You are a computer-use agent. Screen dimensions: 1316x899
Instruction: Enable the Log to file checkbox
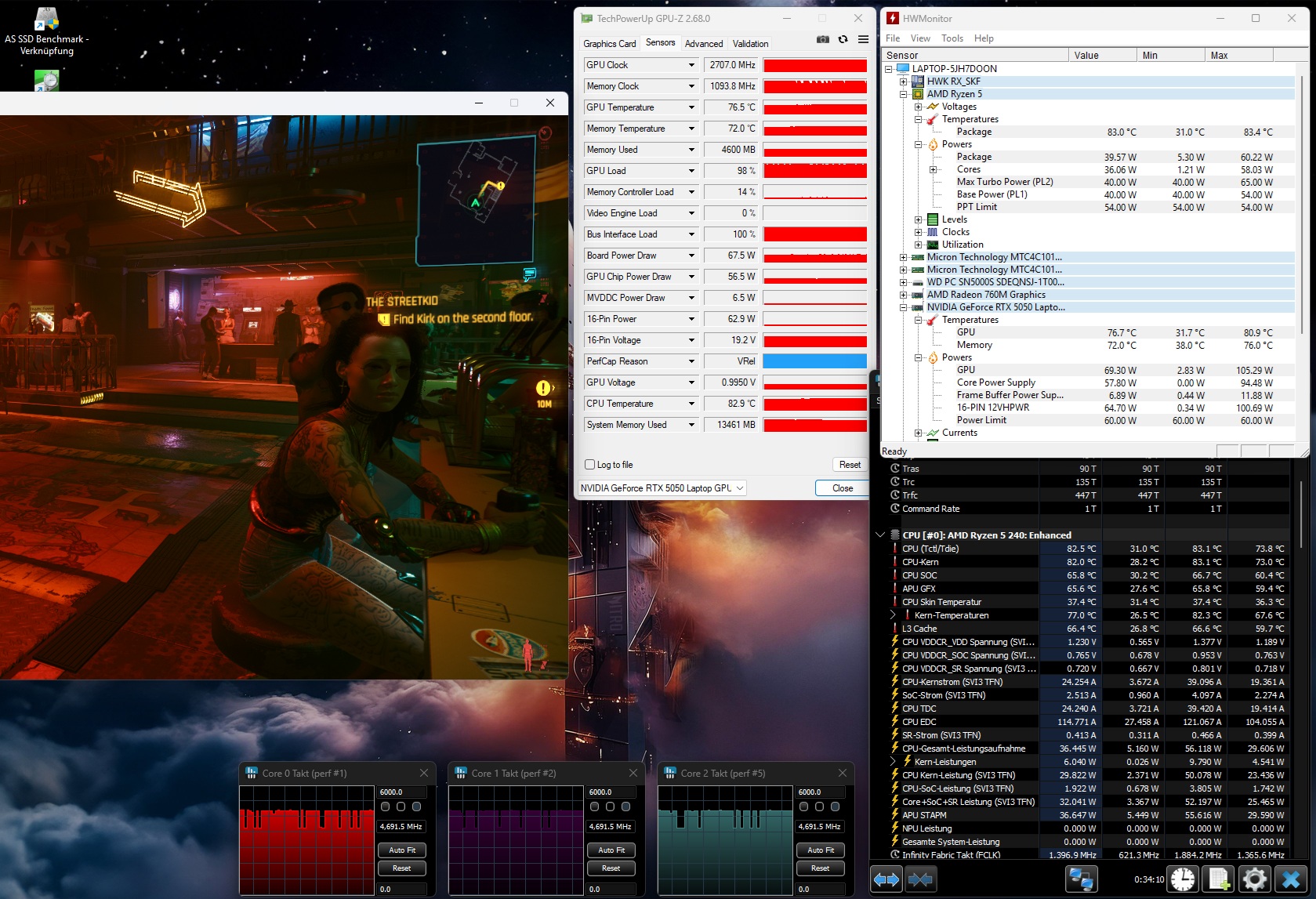click(x=590, y=465)
